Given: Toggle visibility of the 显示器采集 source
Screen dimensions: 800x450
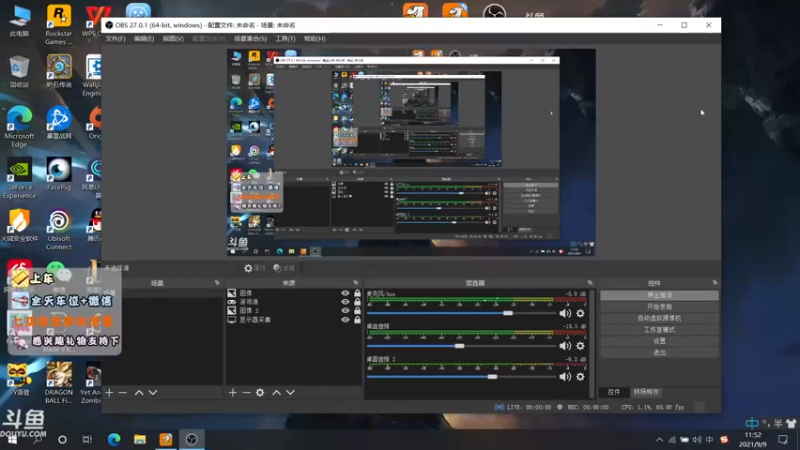Looking at the screenshot, I should click(x=345, y=320).
